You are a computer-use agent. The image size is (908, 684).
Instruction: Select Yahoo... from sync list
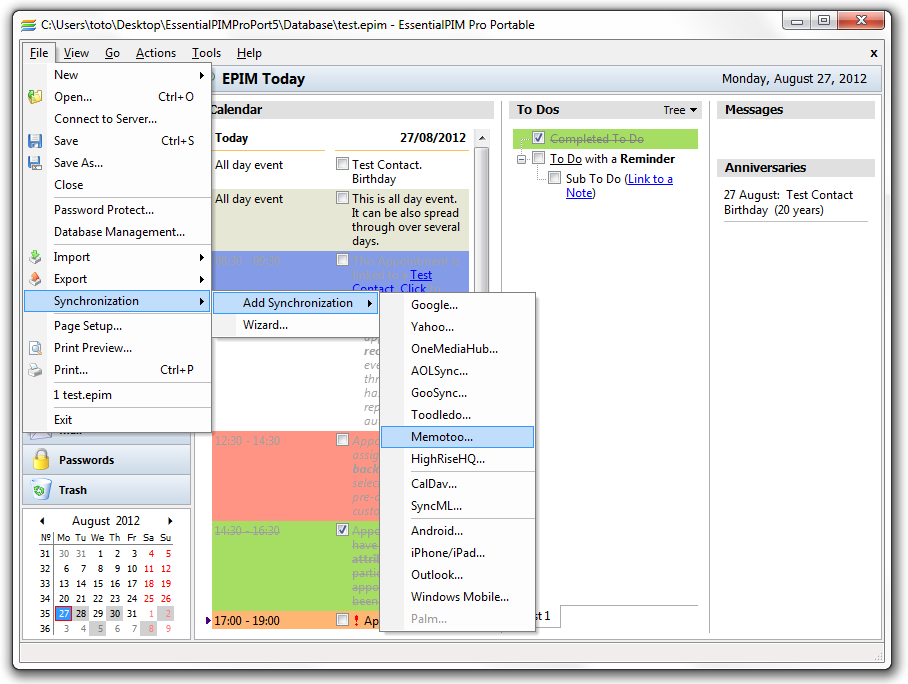[x=457, y=327]
